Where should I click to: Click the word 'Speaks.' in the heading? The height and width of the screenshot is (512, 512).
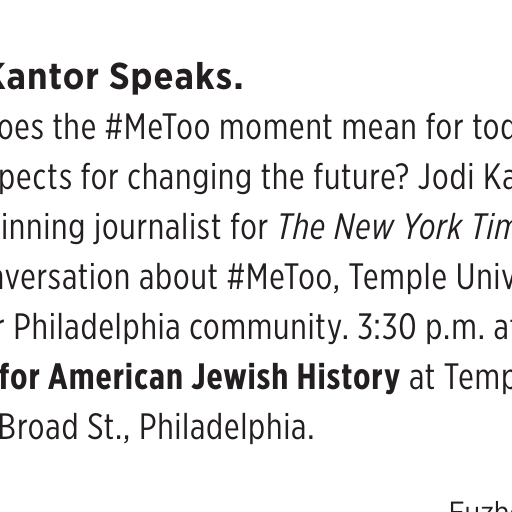tap(176, 78)
